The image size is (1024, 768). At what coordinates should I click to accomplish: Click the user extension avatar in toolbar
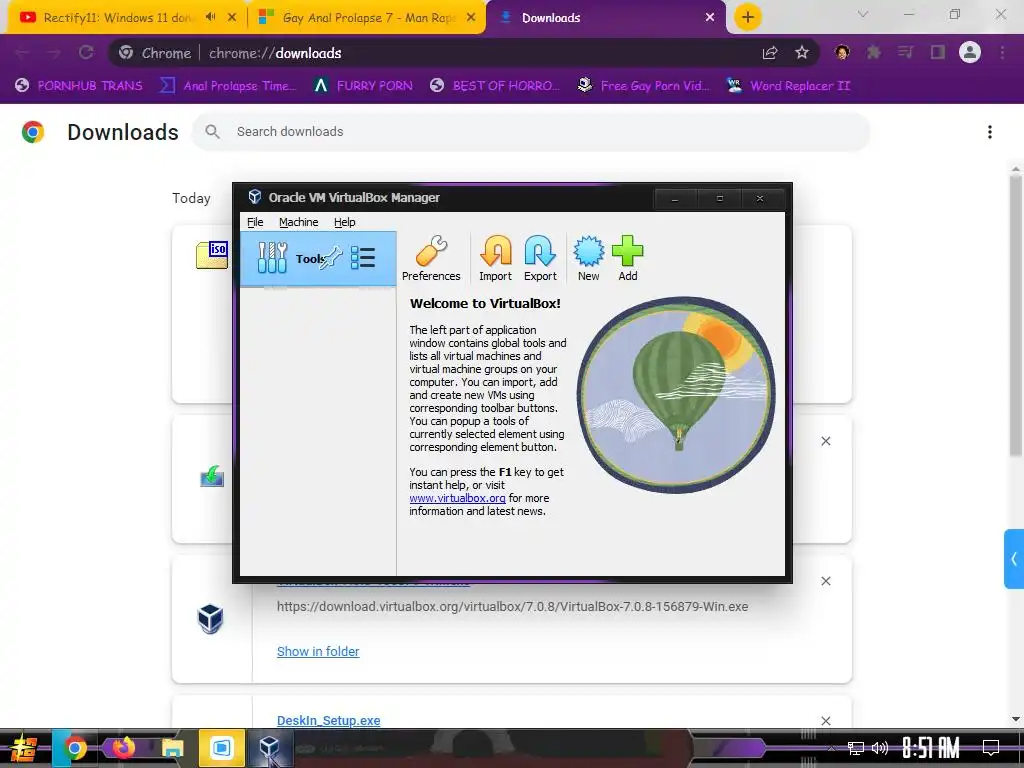pos(842,53)
